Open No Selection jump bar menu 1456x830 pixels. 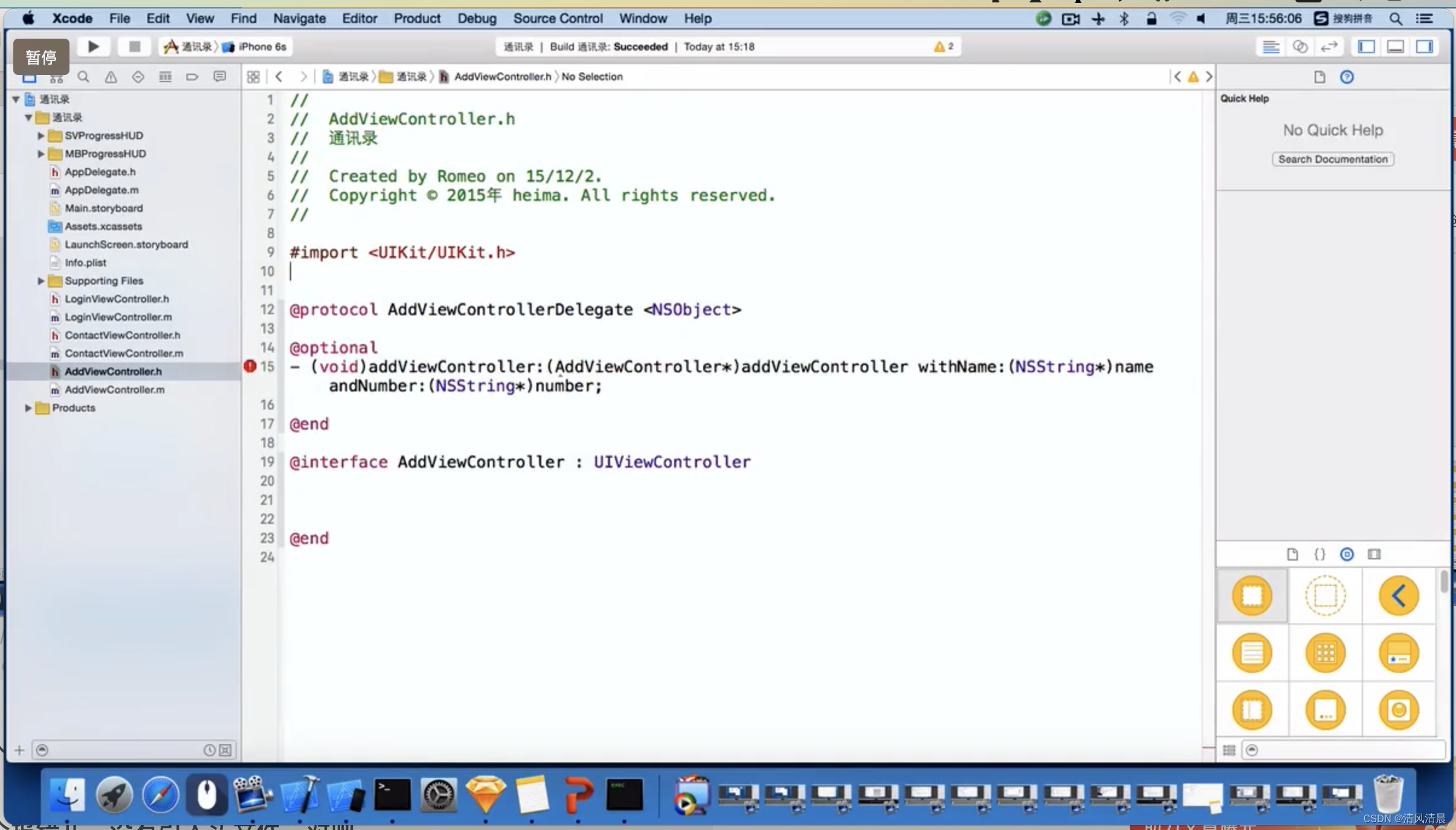pos(592,77)
